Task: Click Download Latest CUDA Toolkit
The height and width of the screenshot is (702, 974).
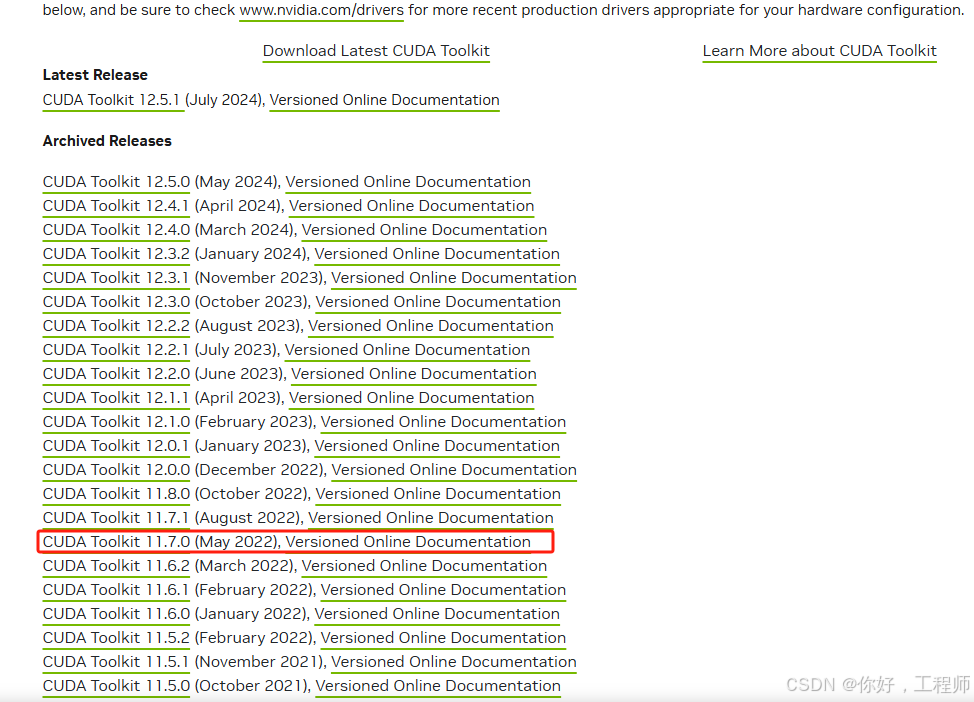Action: point(376,51)
